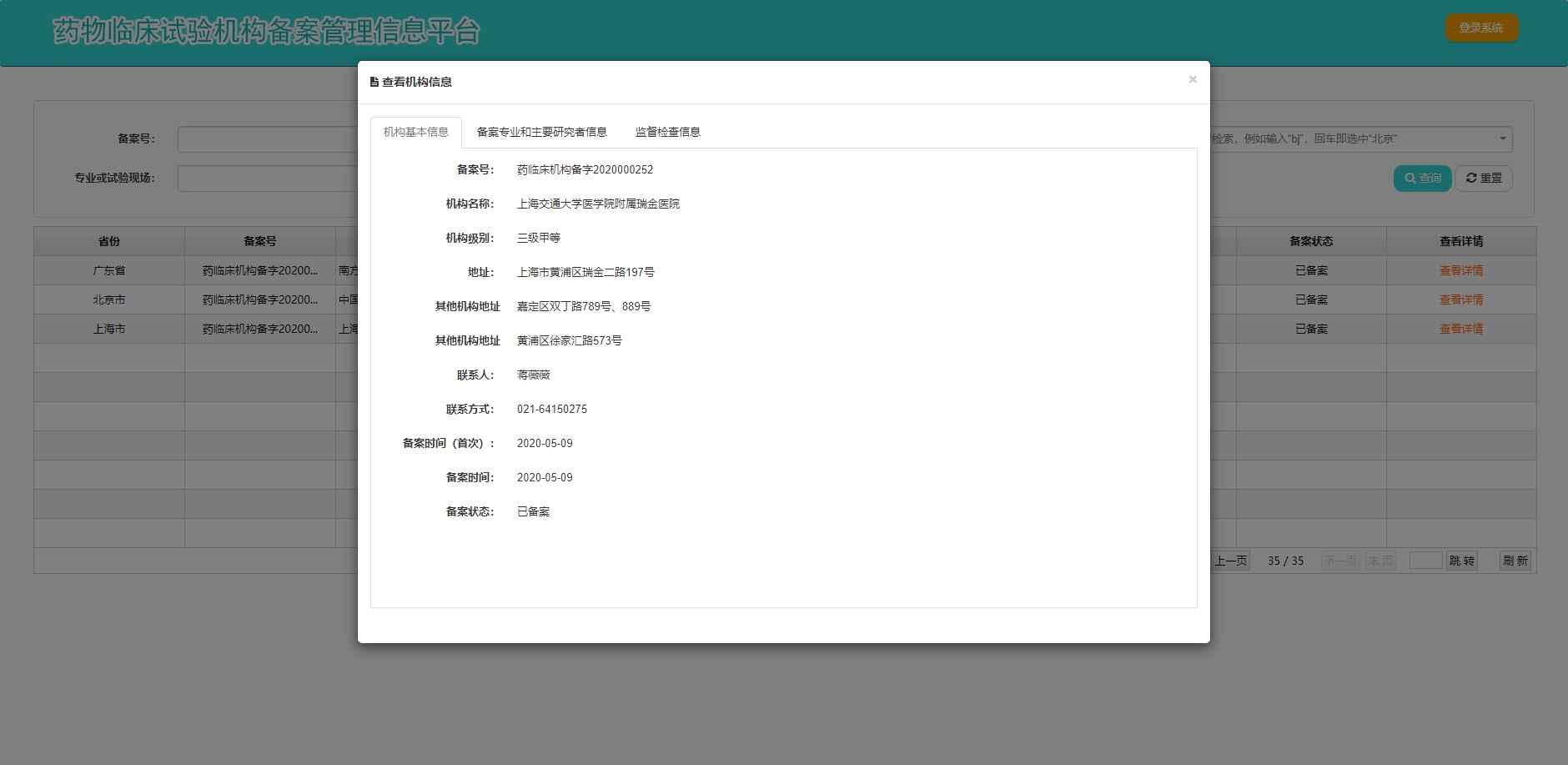Switch to the 机构基本信息 tab
Screen dimensions: 1568x765
click(415, 132)
